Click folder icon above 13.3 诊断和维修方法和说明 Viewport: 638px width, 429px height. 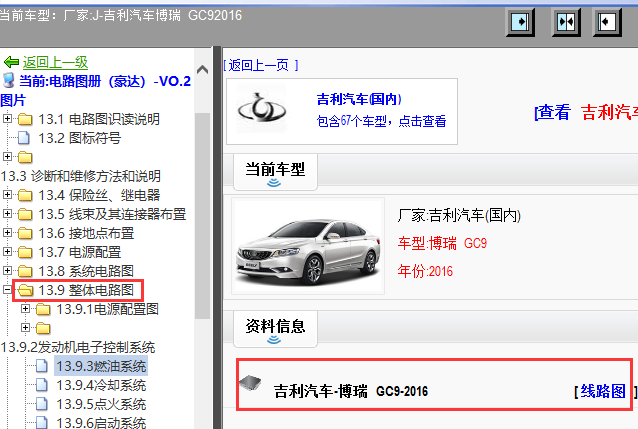(x=25, y=157)
